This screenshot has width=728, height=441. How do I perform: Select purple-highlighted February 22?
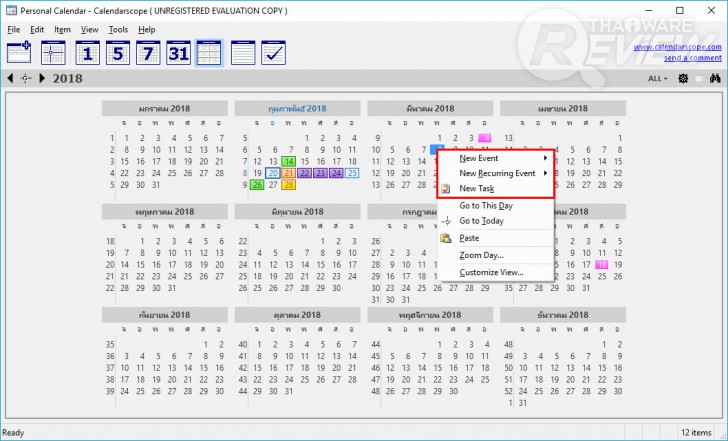tap(305, 173)
